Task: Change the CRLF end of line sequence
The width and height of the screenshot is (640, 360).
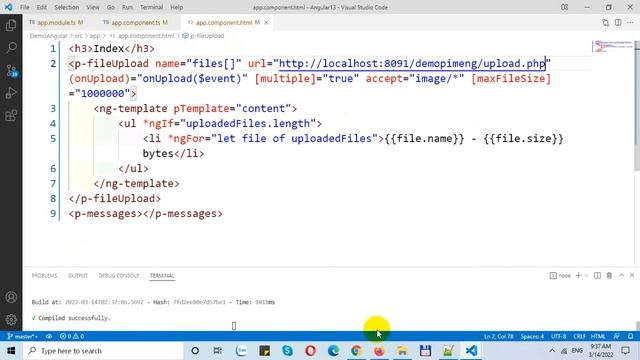Action: (x=580, y=336)
